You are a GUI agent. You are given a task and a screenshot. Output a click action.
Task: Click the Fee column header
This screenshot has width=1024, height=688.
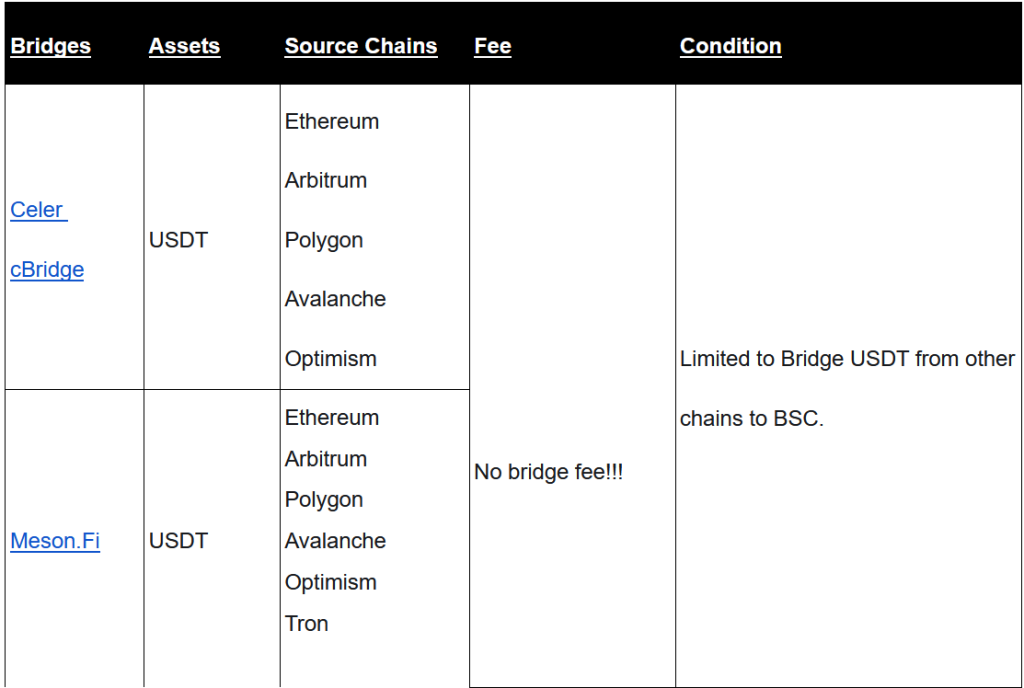coord(492,46)
